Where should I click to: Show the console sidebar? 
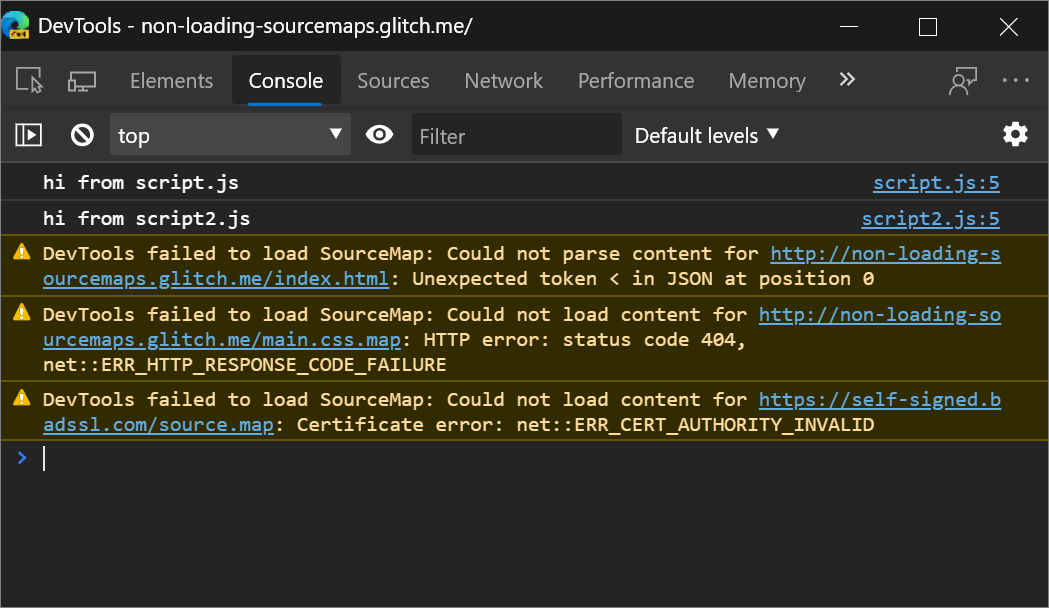tap(28, 134)
